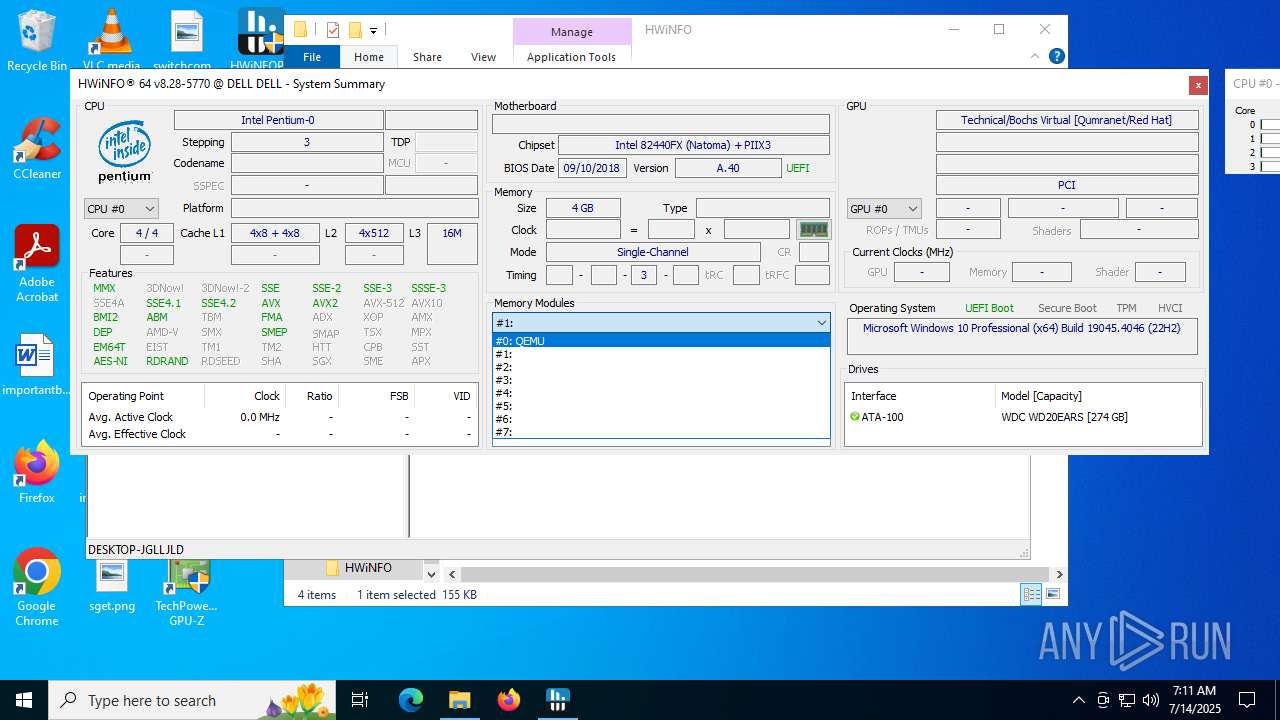This screenshot has height=720, width=1280.
Task: Collapse the Explorer ribbon chevron
Action: (1035, 57)
